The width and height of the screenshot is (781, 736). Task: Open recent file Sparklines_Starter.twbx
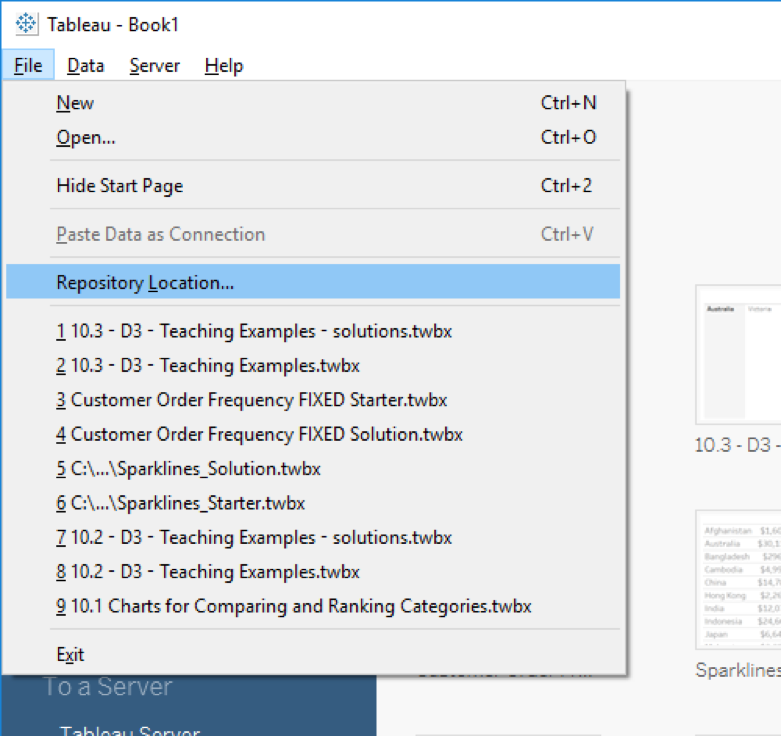313,503
